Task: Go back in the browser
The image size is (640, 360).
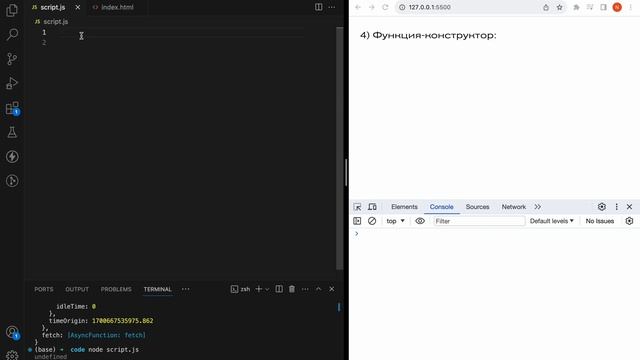Action: (358, 7)
